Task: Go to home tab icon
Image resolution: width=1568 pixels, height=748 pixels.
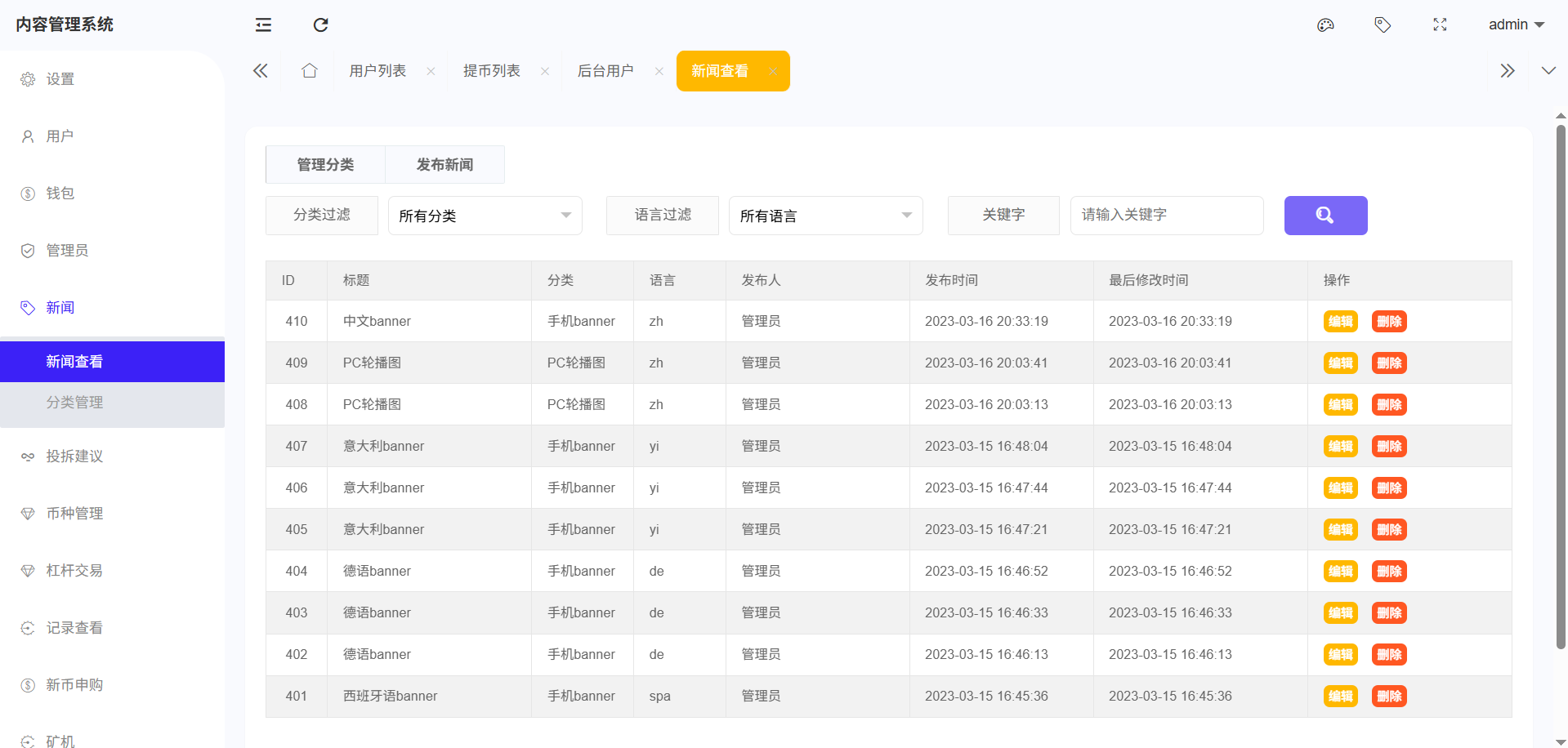Action: click(309, 71)
